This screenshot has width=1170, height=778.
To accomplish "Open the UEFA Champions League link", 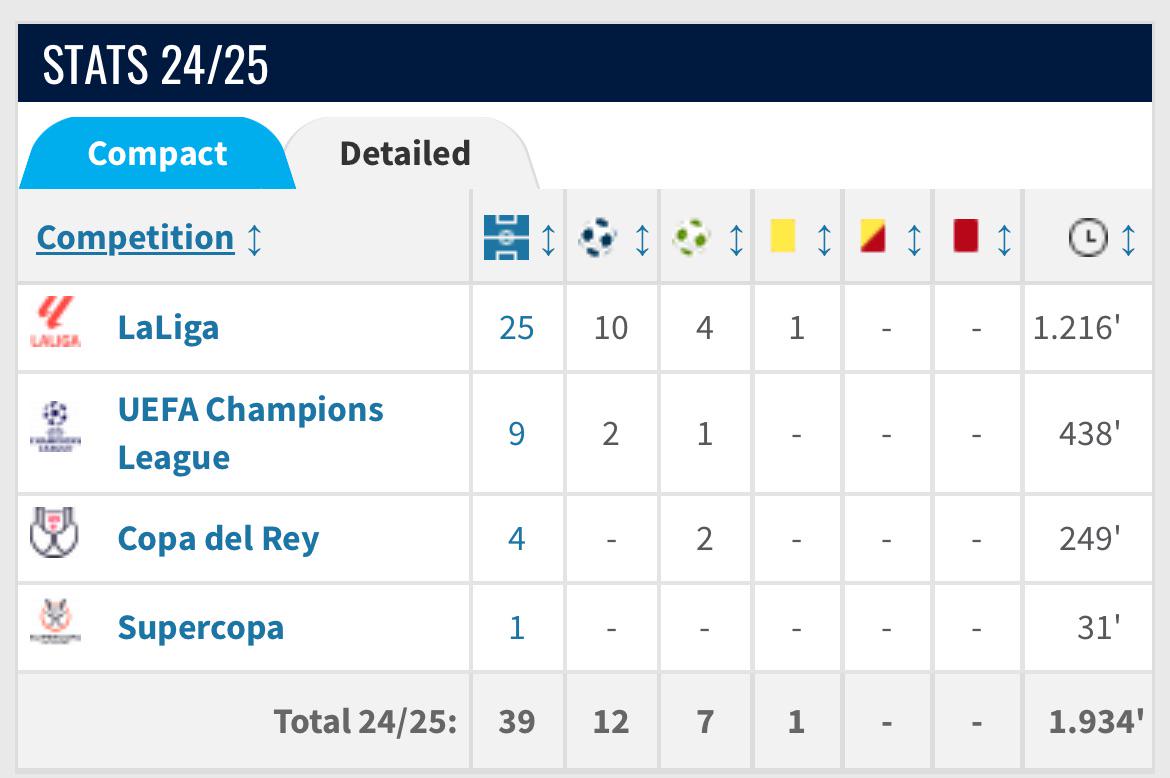I will click(x=251, y=433).
